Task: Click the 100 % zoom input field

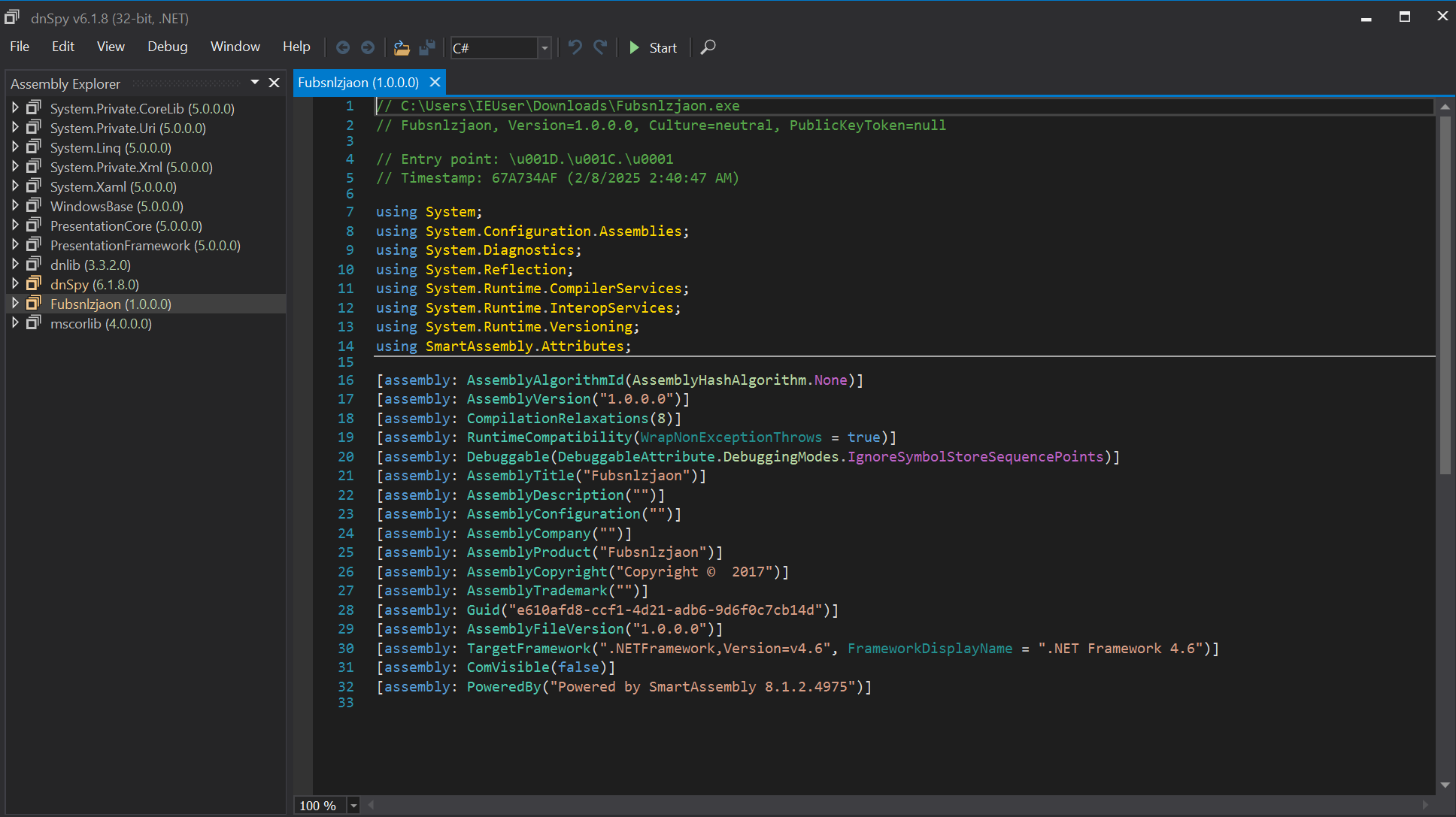Action: point(320,806)
